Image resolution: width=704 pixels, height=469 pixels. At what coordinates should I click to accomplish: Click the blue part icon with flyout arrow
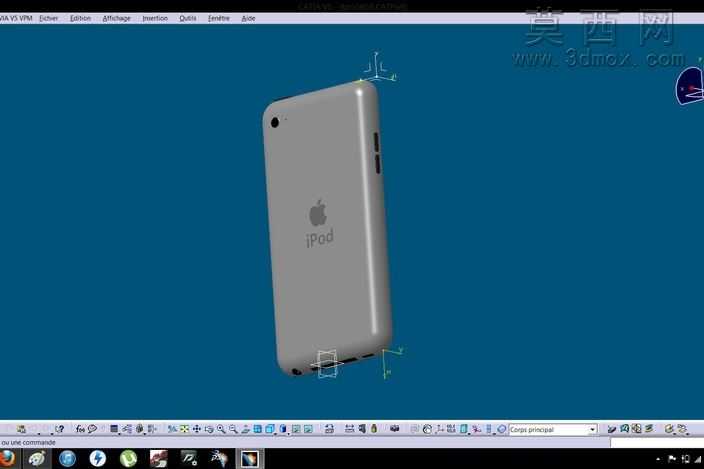(464, 429)
